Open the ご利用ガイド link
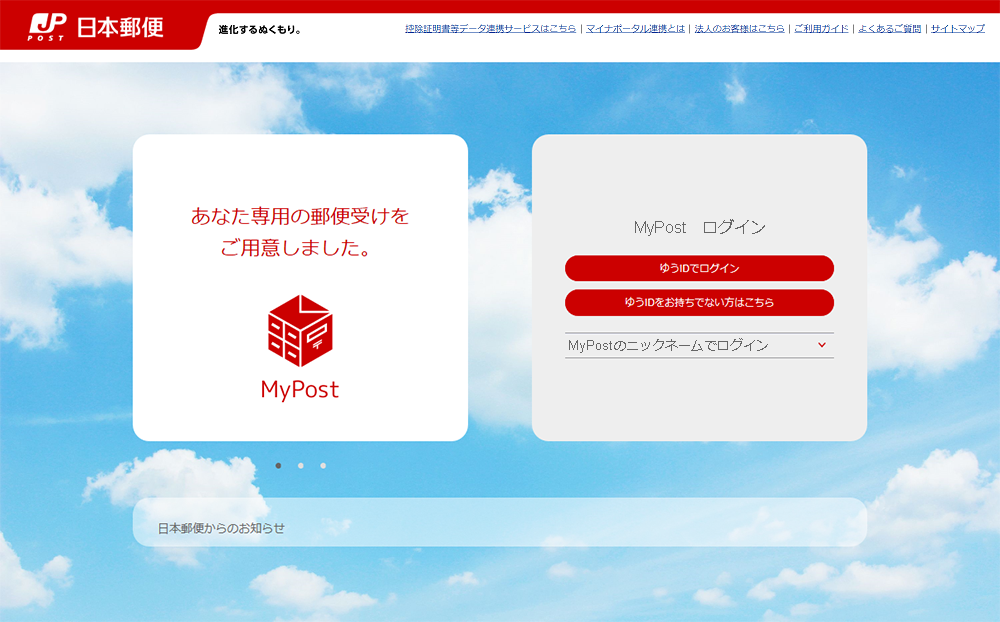The height and width of the screenshot is (622, 1000). click(x=821, y=29)
